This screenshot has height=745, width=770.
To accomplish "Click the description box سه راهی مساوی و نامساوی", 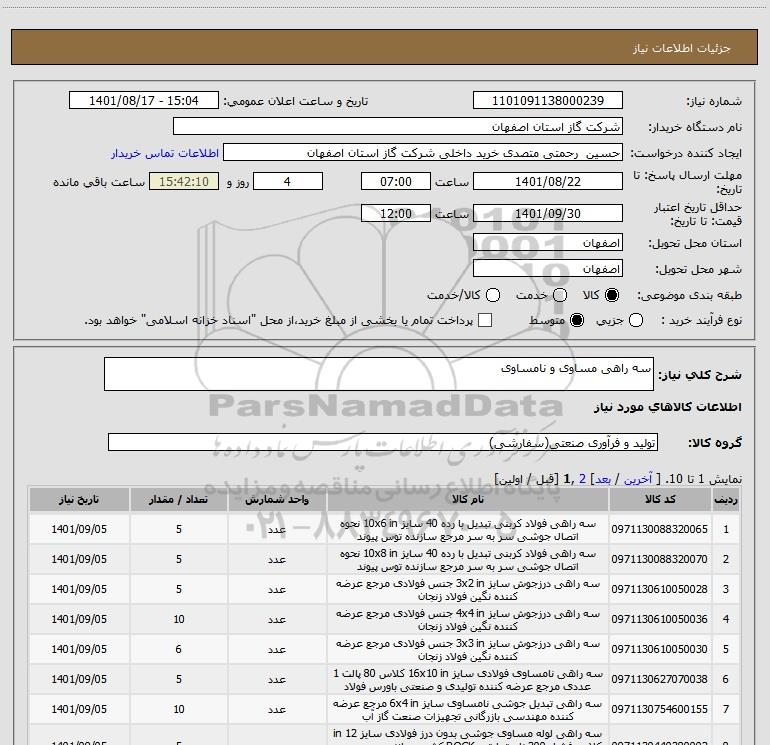I will pyautogui.click(x=379, y=374).
